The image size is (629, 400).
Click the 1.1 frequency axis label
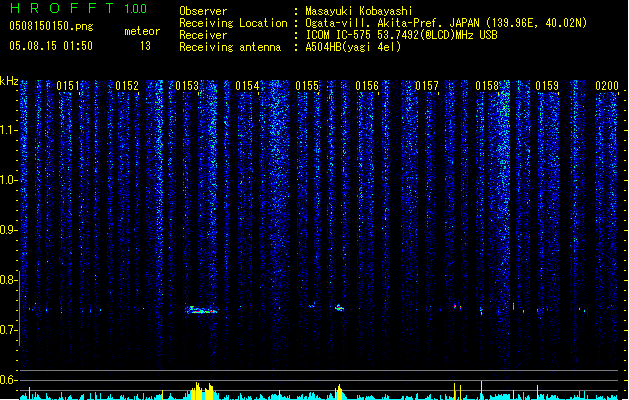pyautogui.click(x=9, y=130)
